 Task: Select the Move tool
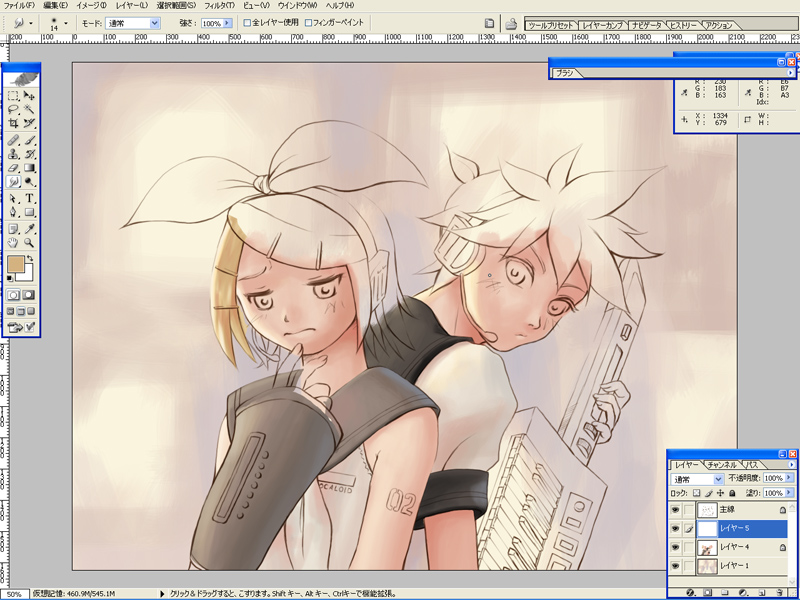(29, 95)
